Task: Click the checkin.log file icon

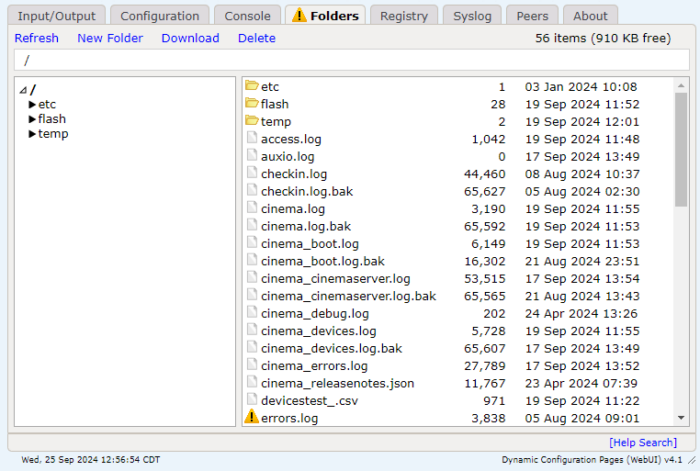Action: (x=252, y=172)
